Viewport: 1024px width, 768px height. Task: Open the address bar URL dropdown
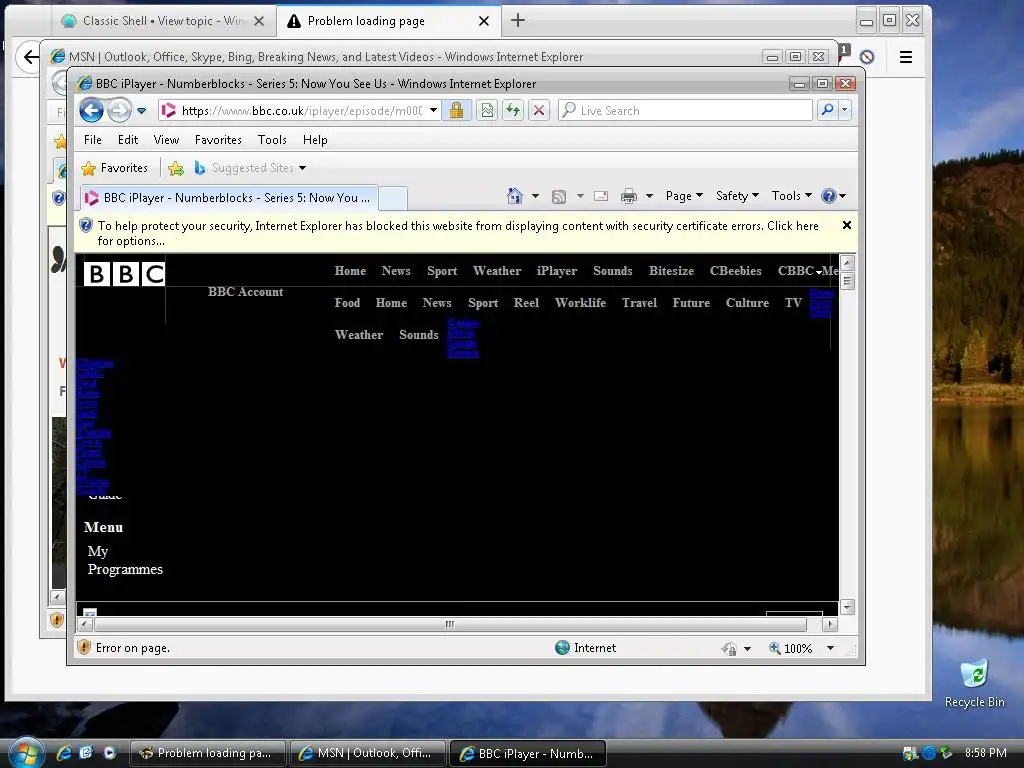tap(433, 110)
